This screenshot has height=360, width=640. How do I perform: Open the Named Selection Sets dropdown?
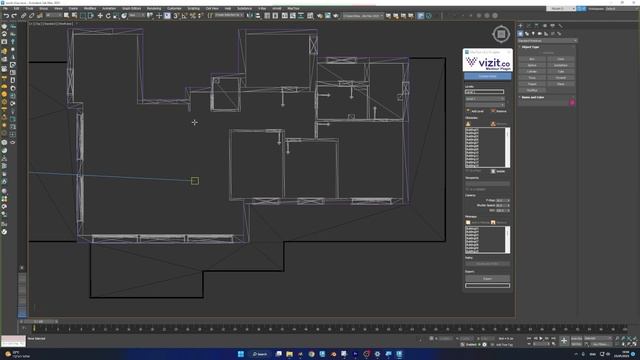pyautogui.click(x=229, y=16)
